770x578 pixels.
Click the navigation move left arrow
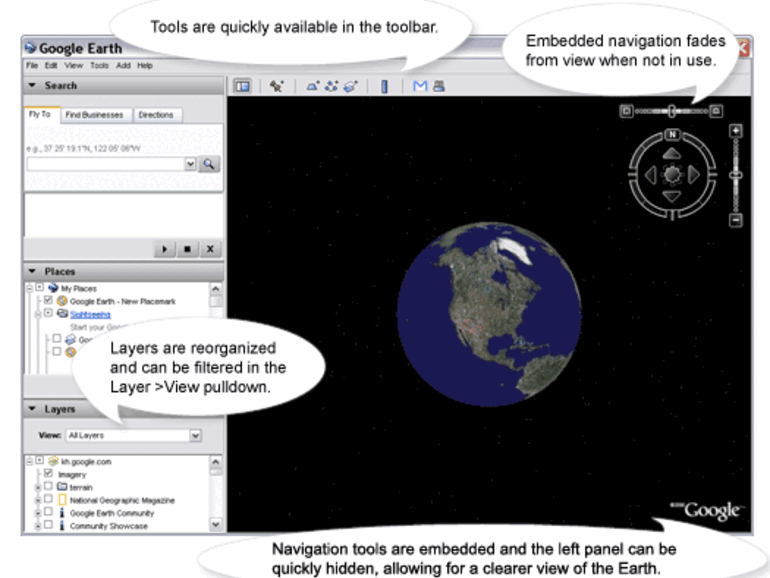(x=650, y=175)
